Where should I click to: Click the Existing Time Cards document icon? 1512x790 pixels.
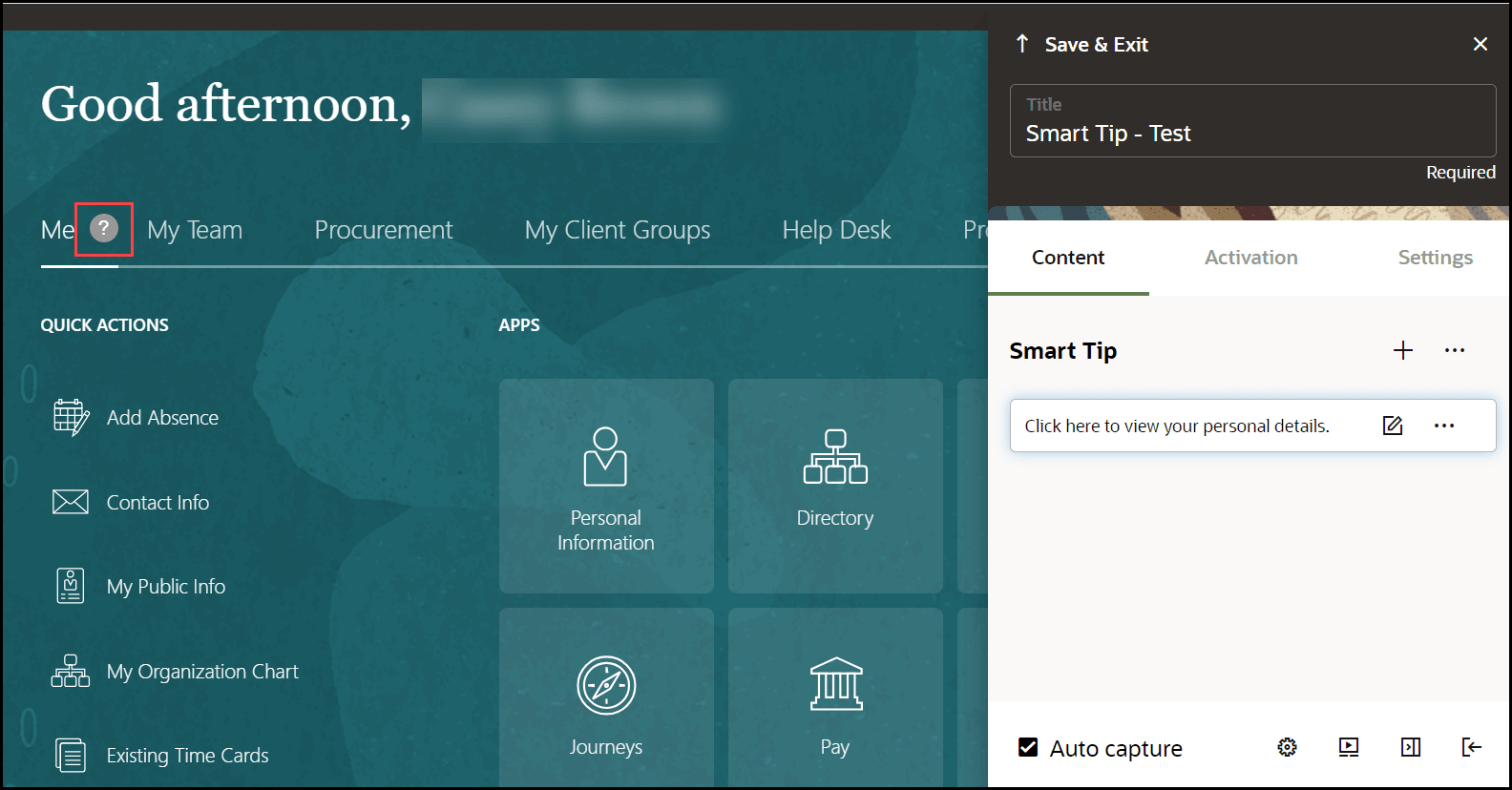(x=71, y=756)
